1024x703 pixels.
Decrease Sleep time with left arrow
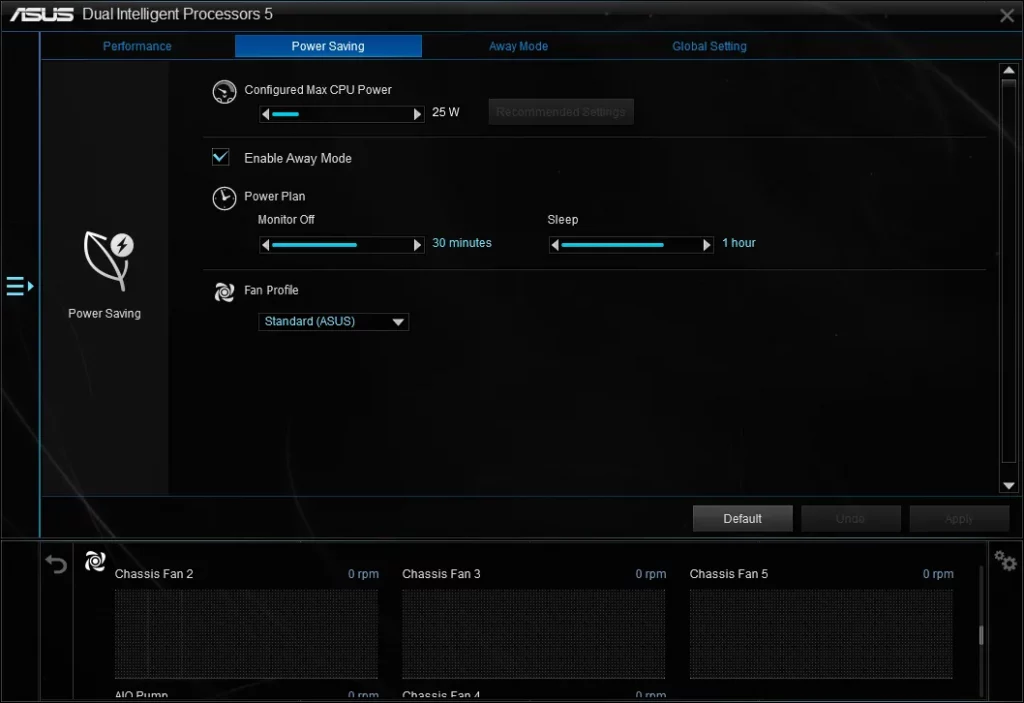click(x=555, y=245)
